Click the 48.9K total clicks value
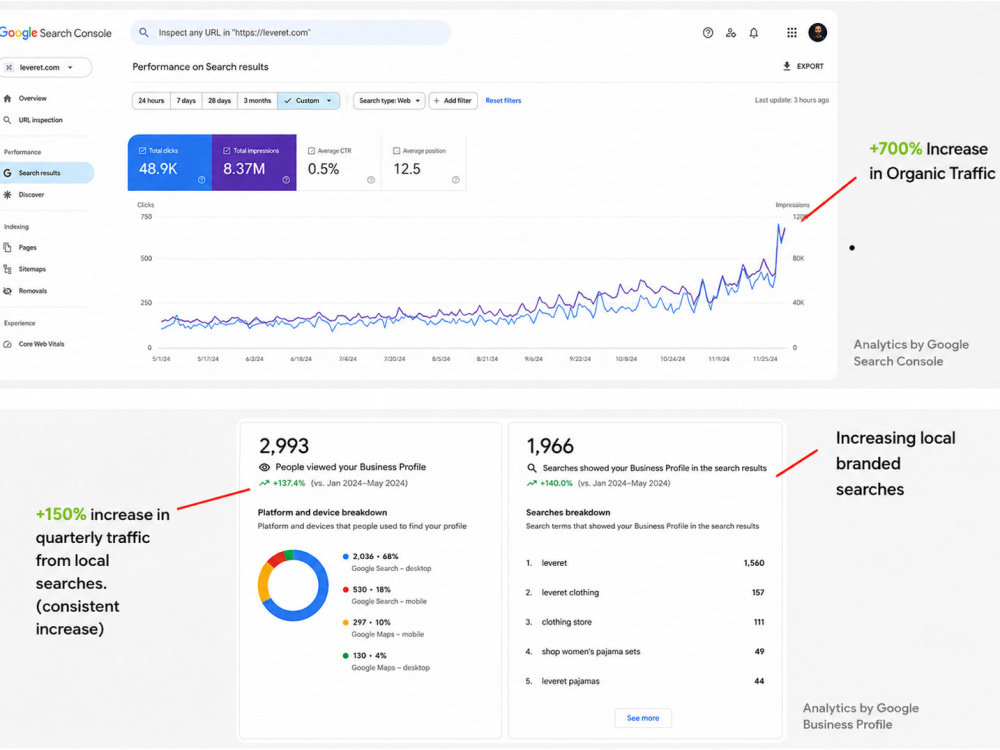This screenshot has width=1000, height=750. (x=158, y=169)
